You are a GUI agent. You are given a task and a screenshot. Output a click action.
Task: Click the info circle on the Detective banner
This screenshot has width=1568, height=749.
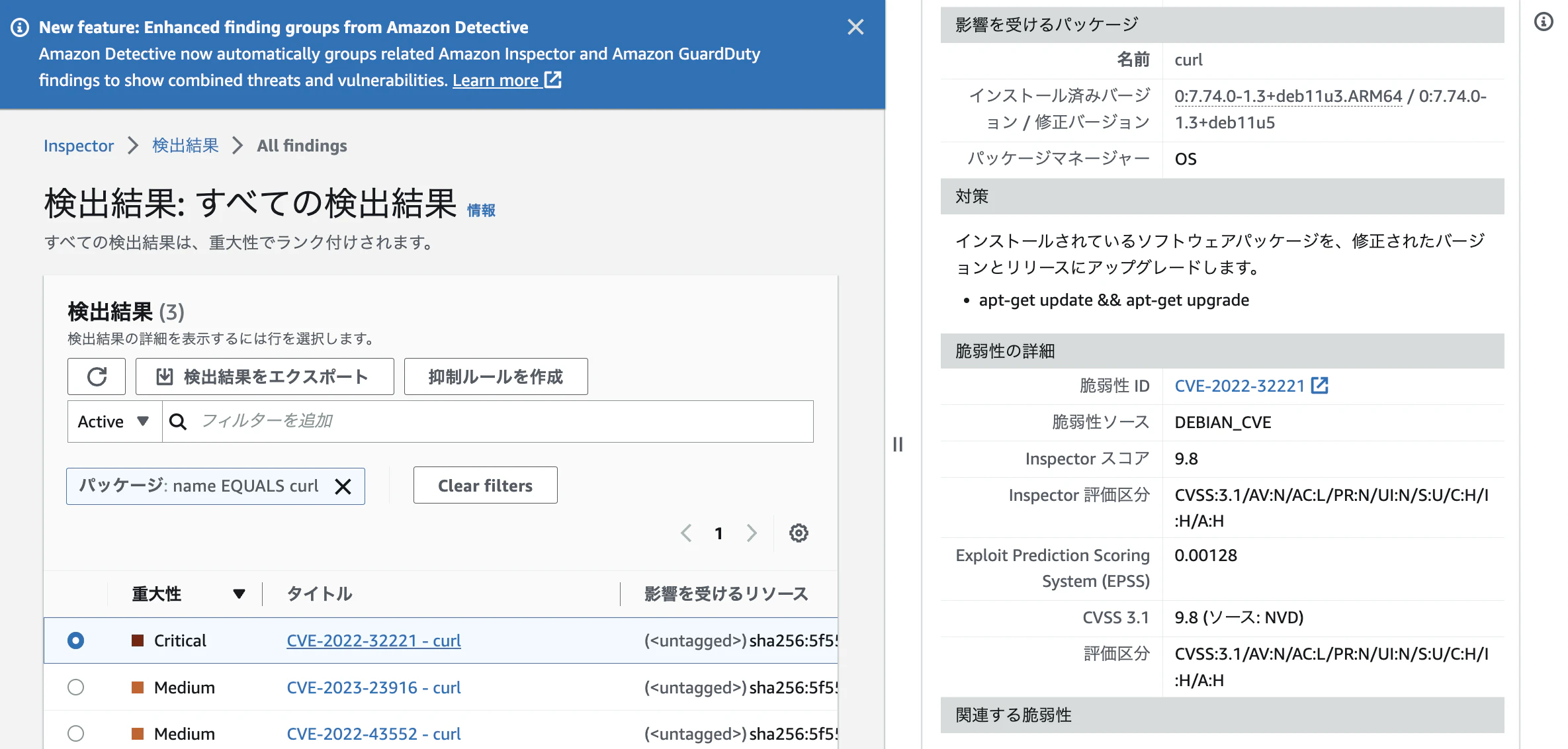tap(20, 27)
